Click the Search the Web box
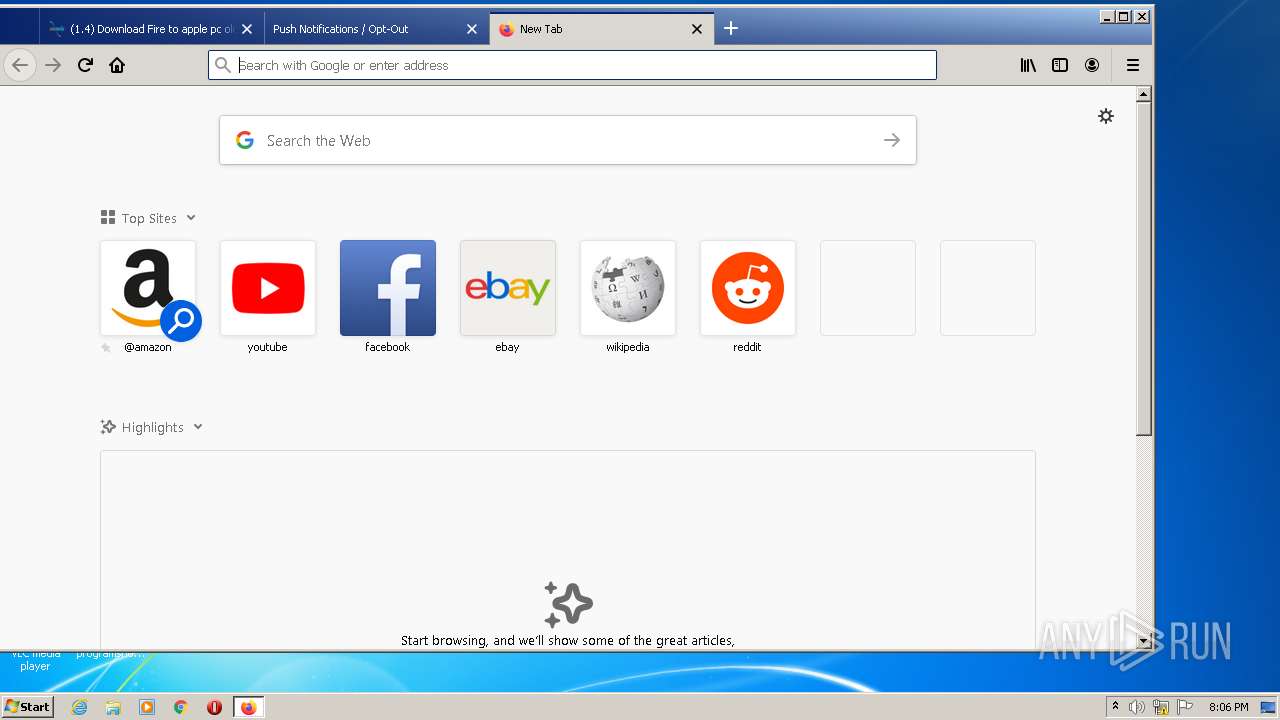The width and height of the screenshot is (1280, 720). click(568, 140)
